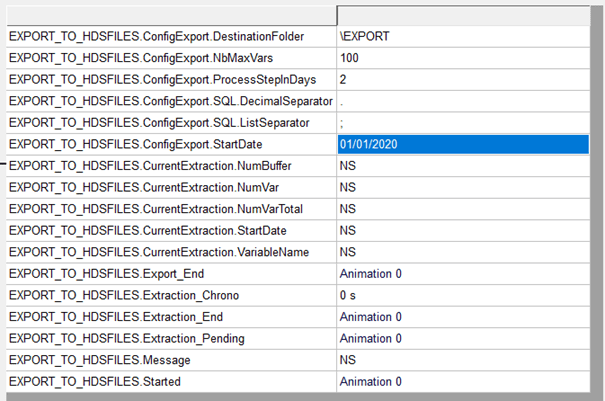Viewport: 605px width, 401px height.
Task: Click the NS value of CurrentExtraction.VariableName
Action: click(348, 253)
